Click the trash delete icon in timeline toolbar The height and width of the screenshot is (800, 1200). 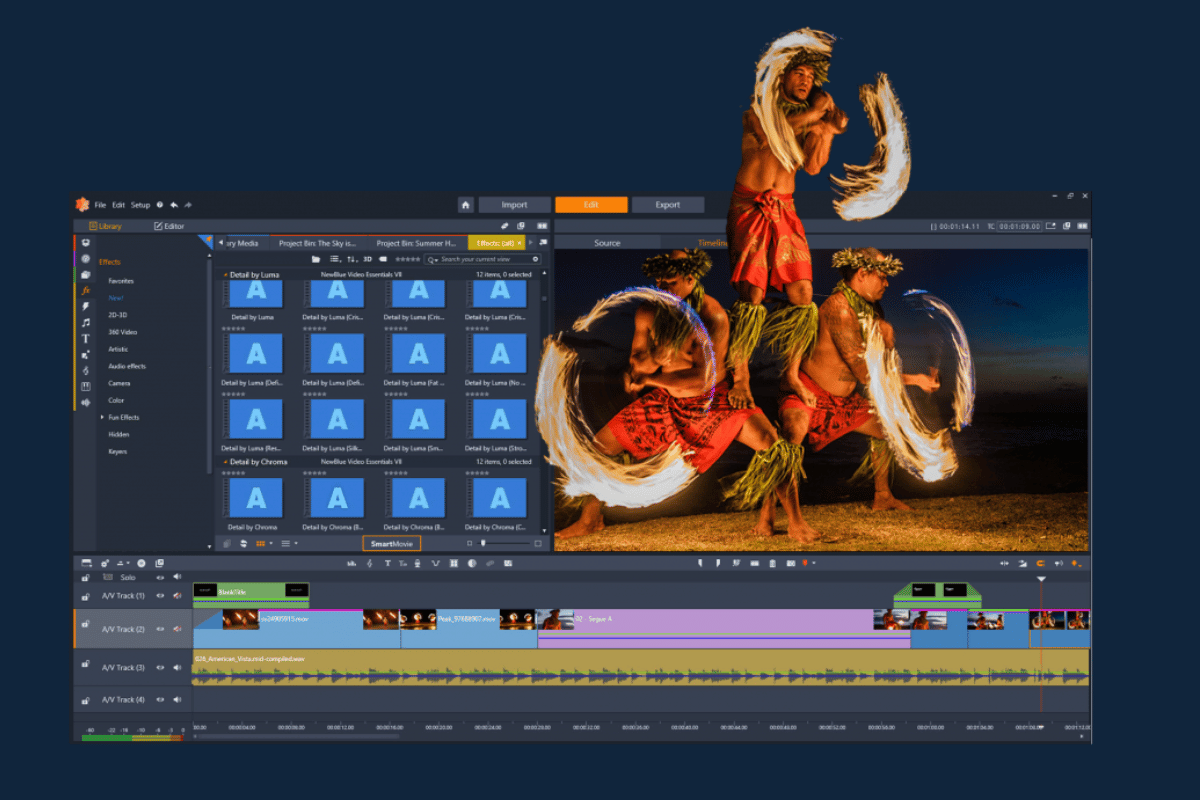click(772, 564)
